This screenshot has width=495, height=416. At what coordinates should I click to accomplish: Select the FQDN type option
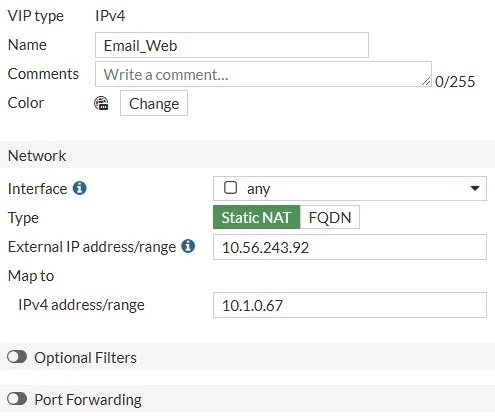coord(330,217)
